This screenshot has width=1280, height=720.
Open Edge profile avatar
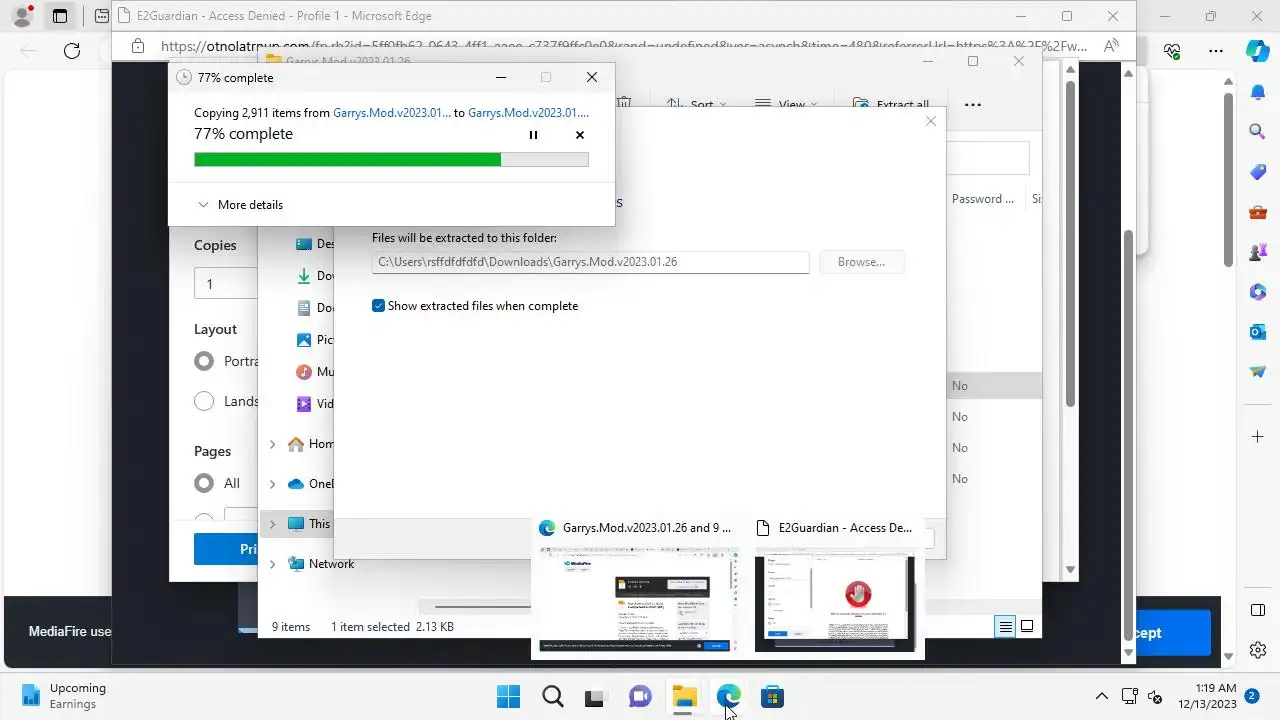22,16
